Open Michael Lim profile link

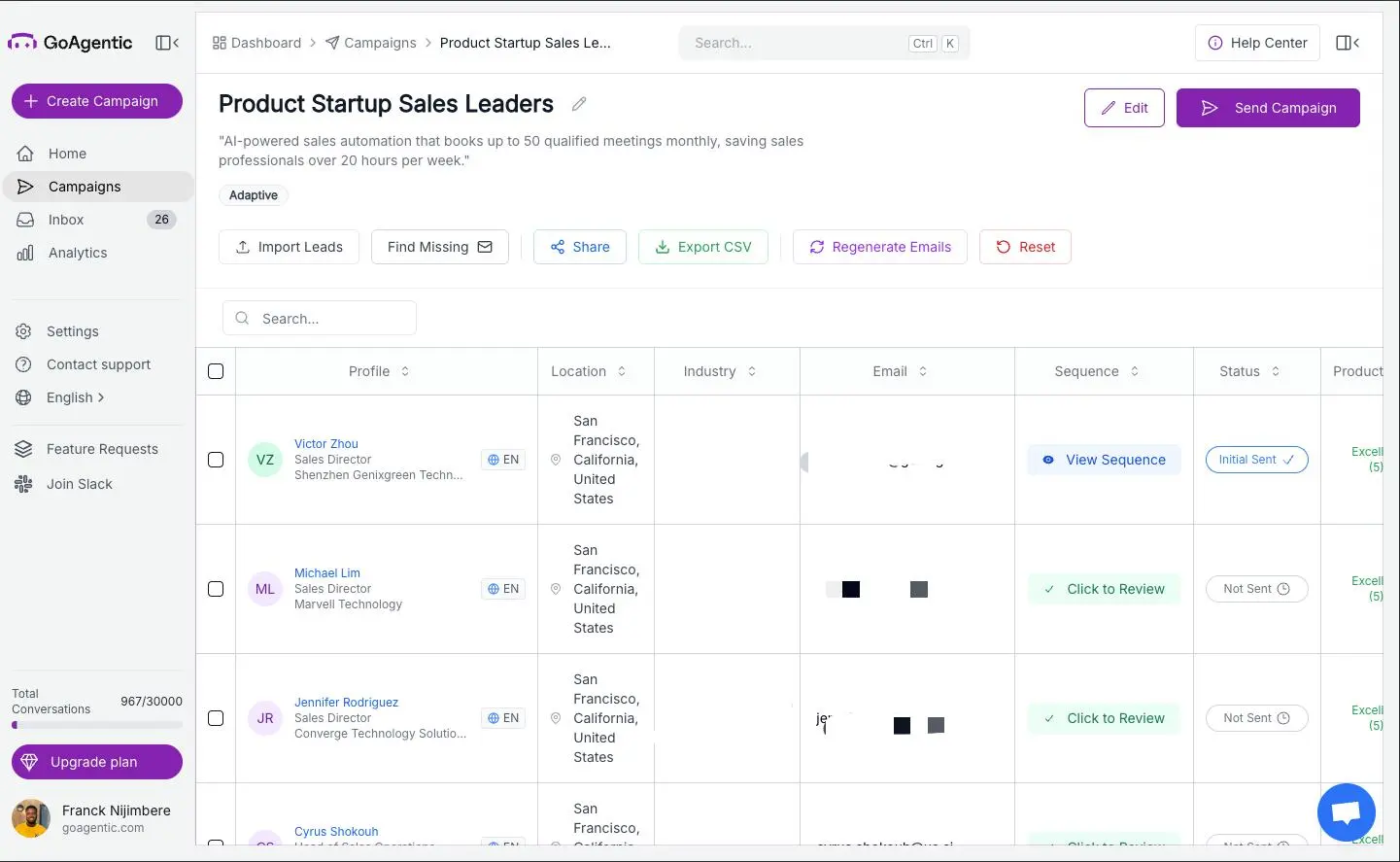click(x=327, y=573)
